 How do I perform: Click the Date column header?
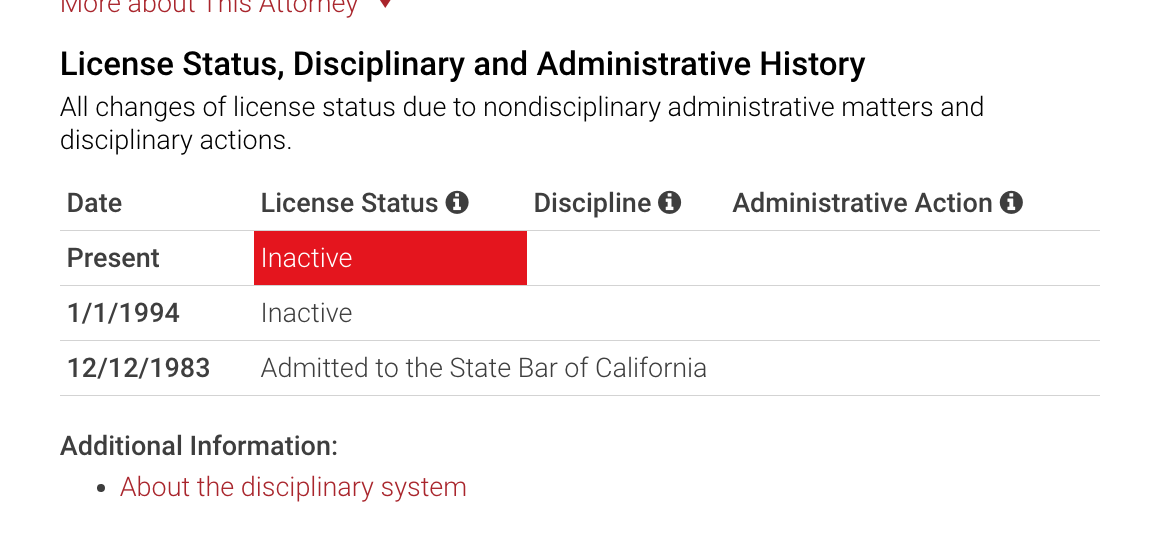(95, 203)
